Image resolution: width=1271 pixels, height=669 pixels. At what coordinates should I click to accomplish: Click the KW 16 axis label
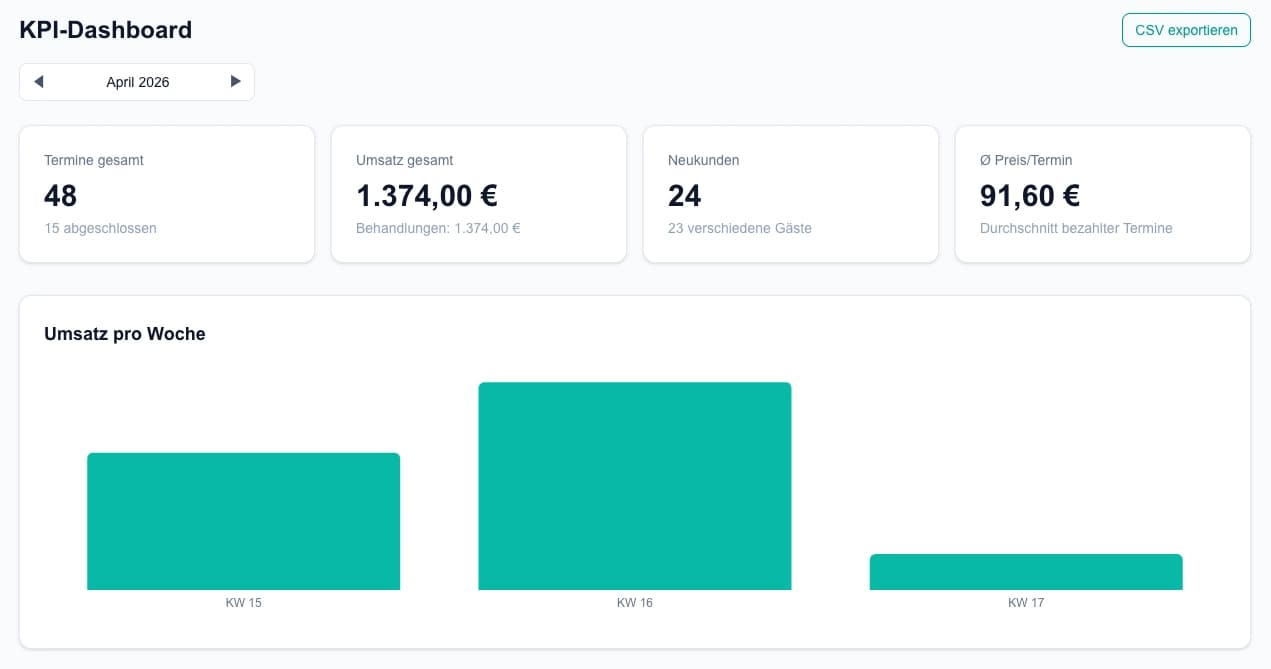635,603
